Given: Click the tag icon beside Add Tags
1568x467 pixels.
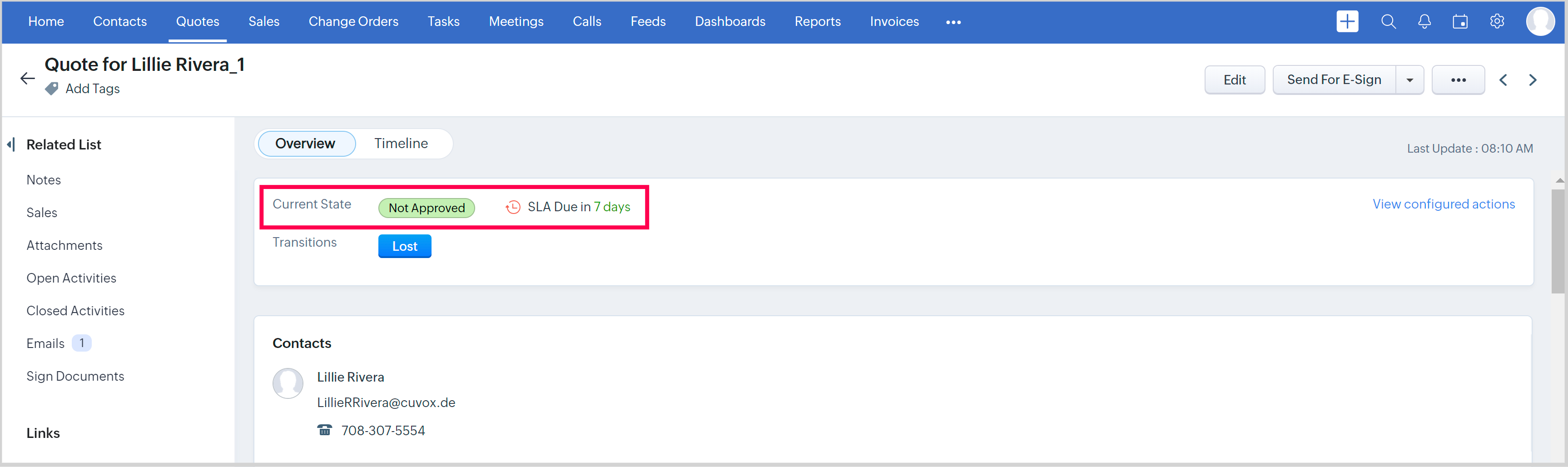Looking at the screenshot, I should 52,89.
